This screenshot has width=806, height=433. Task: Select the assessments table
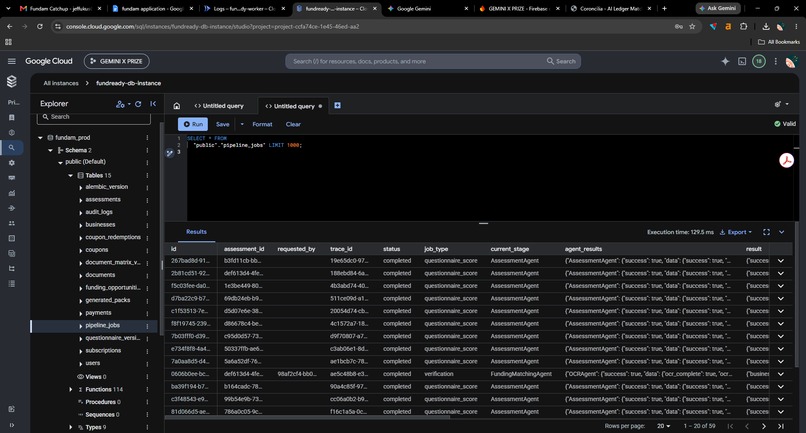point(103,200)
